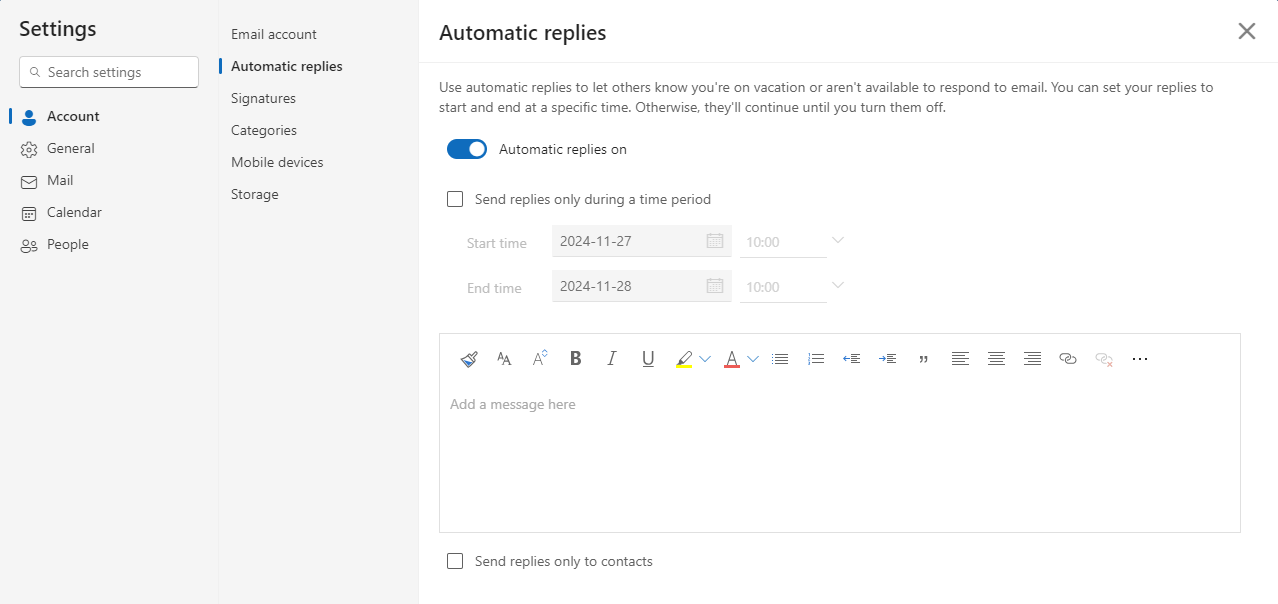
Task: Apply quote formatting to text
Action: pyautogui.click(x=923, y=359)
